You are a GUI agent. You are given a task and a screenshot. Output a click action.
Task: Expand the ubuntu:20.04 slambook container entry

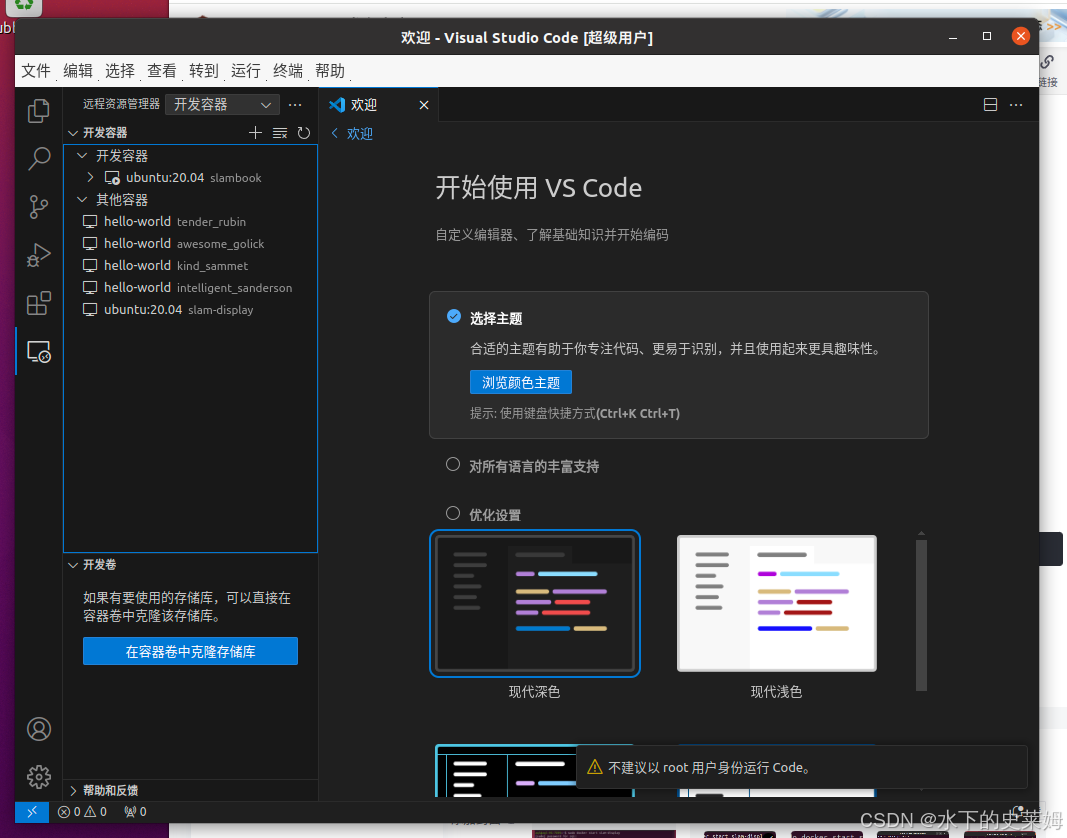pos(90,177)
